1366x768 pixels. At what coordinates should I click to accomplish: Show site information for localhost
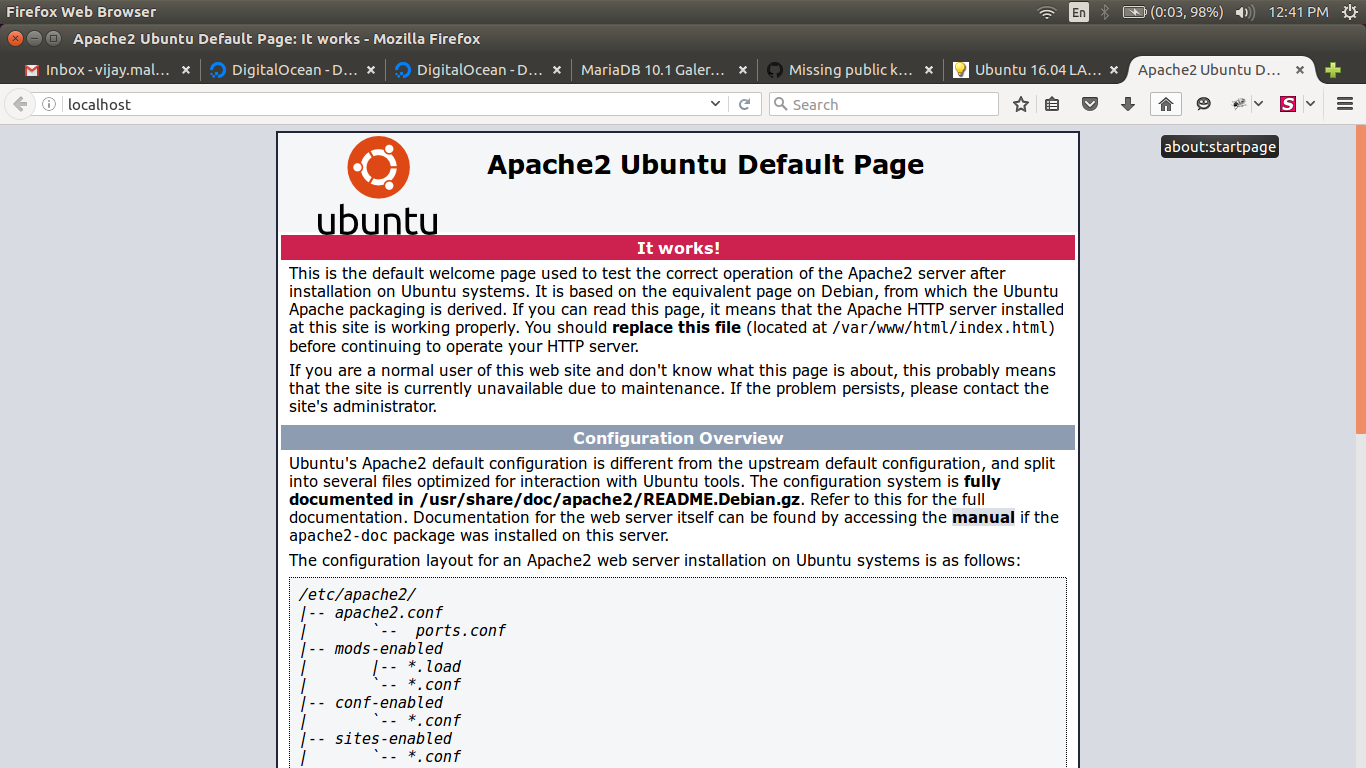click(48, 104)
